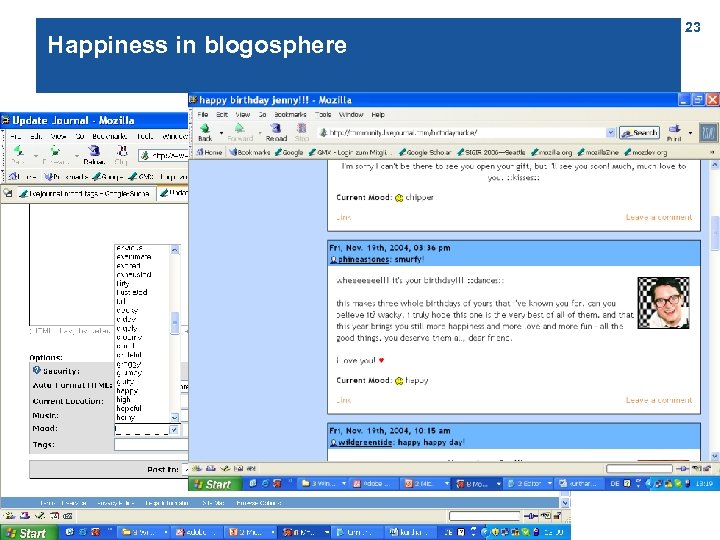Click the Search button beside the URL bar

[x=640, y=133]
